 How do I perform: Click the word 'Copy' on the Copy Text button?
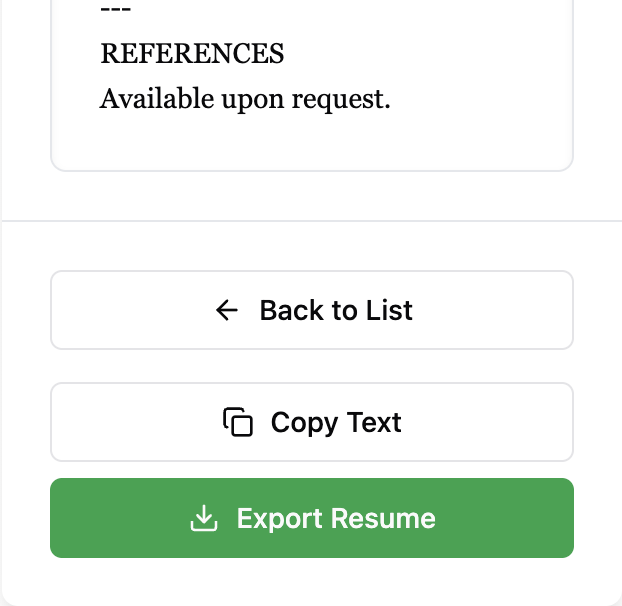click(304, 422)
